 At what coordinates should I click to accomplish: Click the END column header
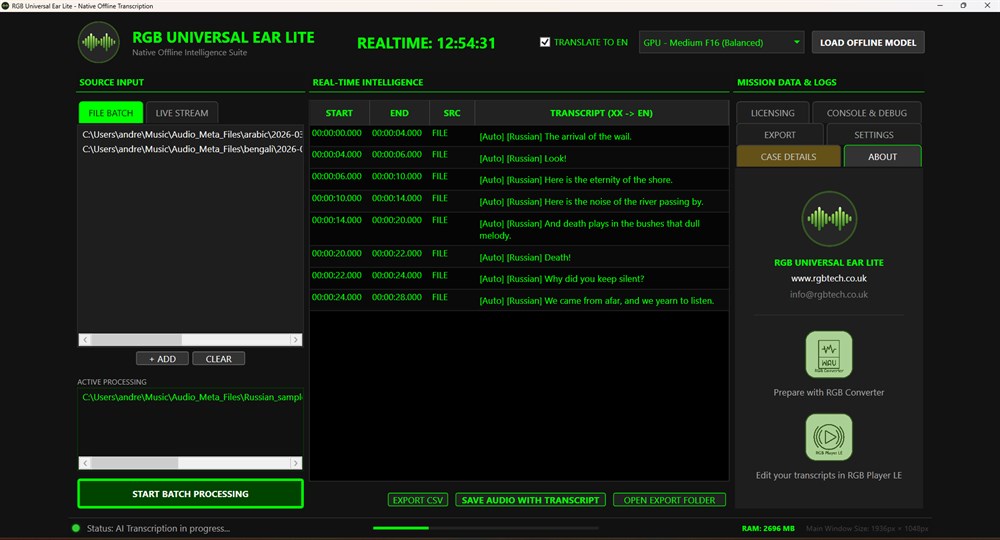click(399, 113)
